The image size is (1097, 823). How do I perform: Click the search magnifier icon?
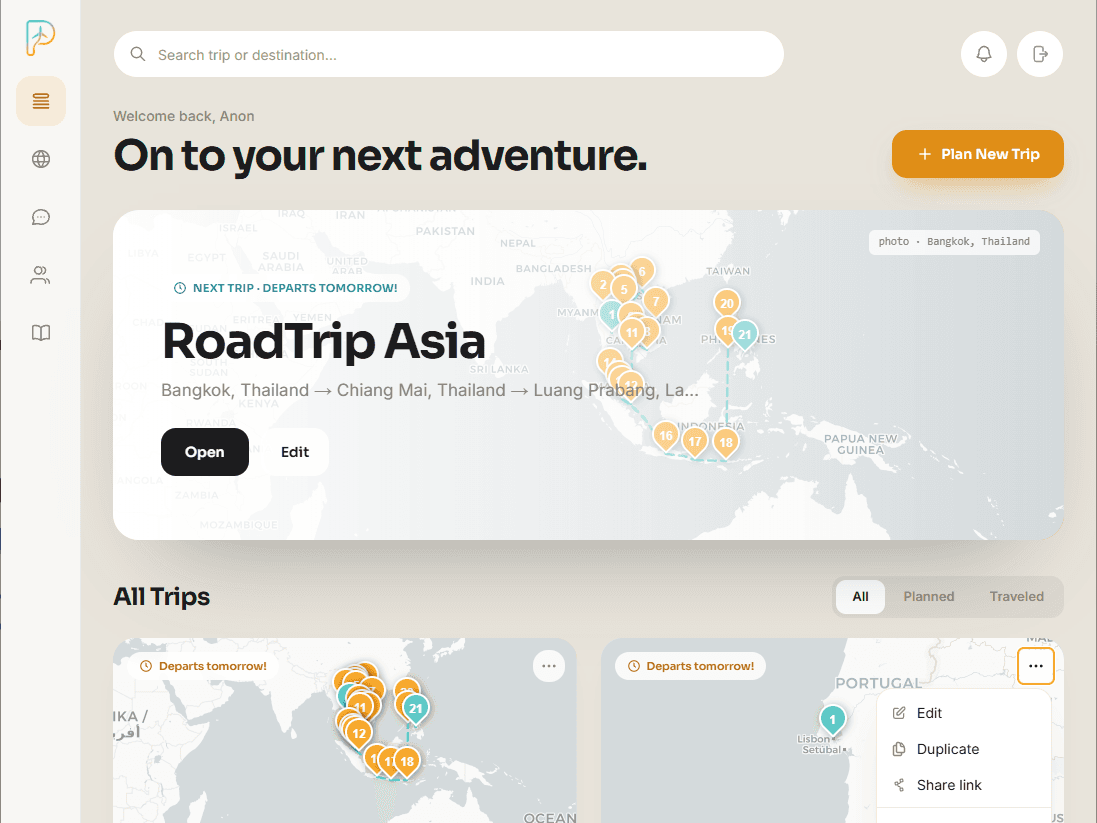click(x=138, y=55)
